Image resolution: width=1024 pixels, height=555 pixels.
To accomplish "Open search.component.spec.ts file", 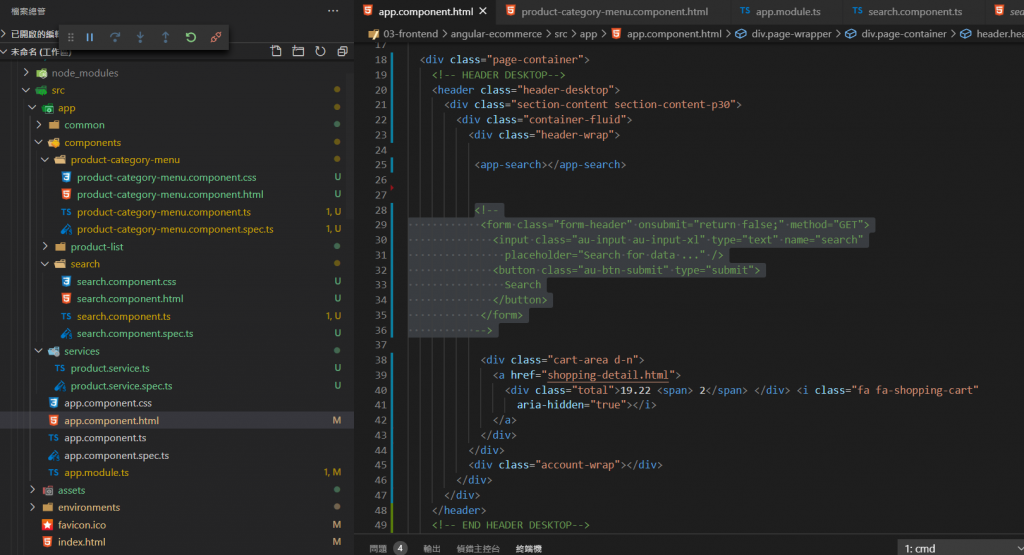I will click(x=135, y=334).
